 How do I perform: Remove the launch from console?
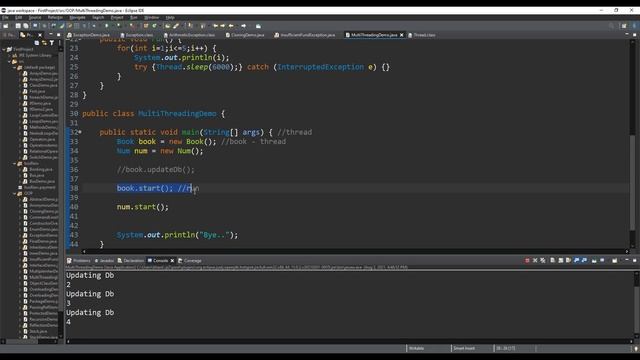click(535, 260)
